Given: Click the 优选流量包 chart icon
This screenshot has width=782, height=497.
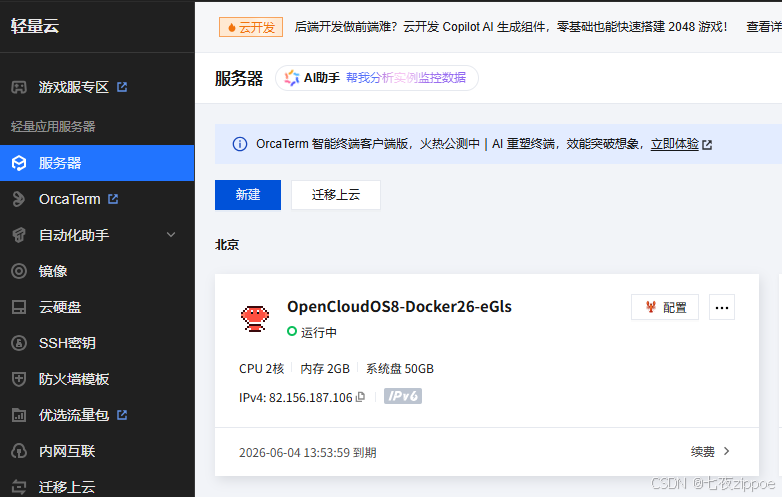Looking at the screenshot, I should coord(19,415).
